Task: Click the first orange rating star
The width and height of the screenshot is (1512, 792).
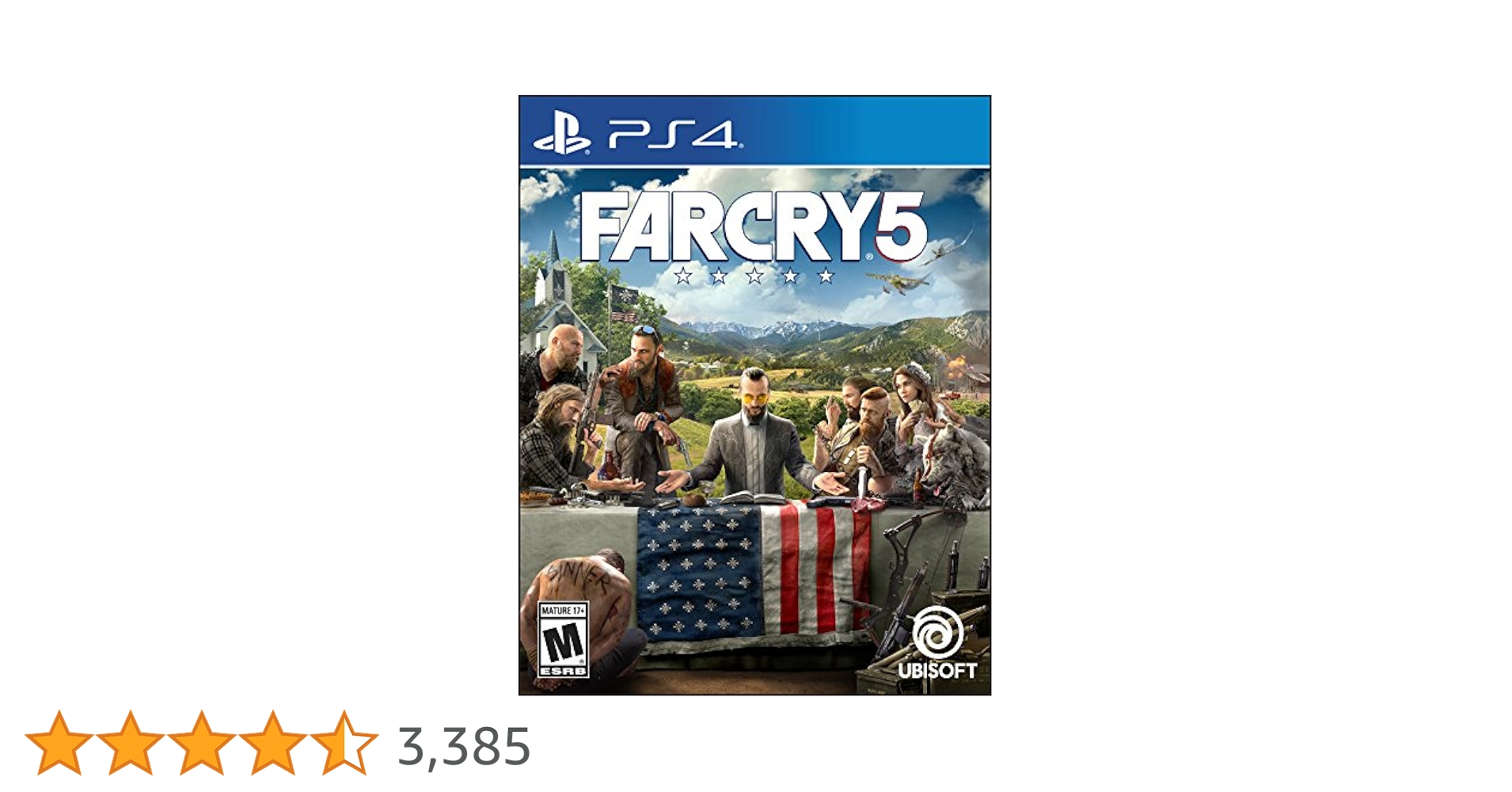Action: (x=59, y=743)
